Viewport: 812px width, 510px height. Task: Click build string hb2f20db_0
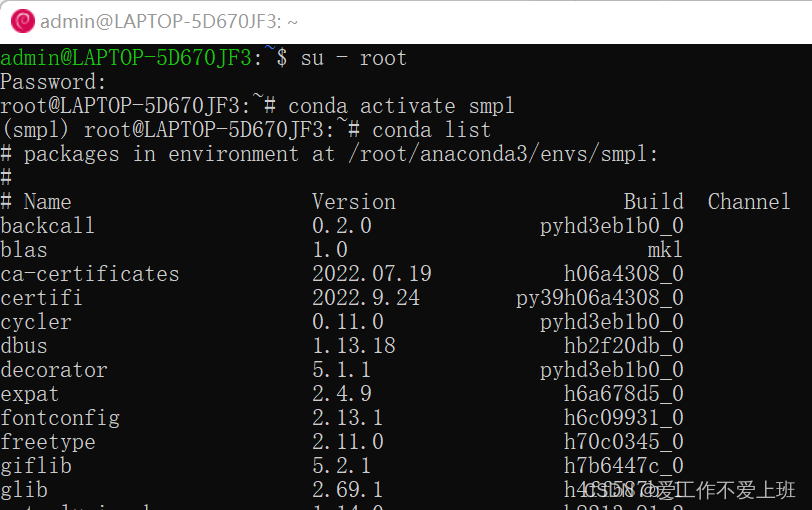pos(624,346)
